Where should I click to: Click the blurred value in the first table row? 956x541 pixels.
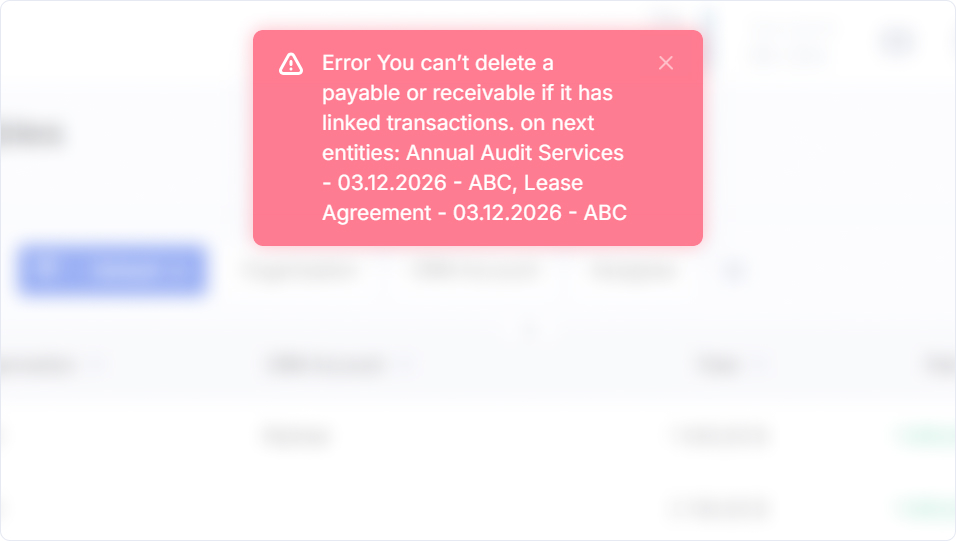[x=720, y=435]
